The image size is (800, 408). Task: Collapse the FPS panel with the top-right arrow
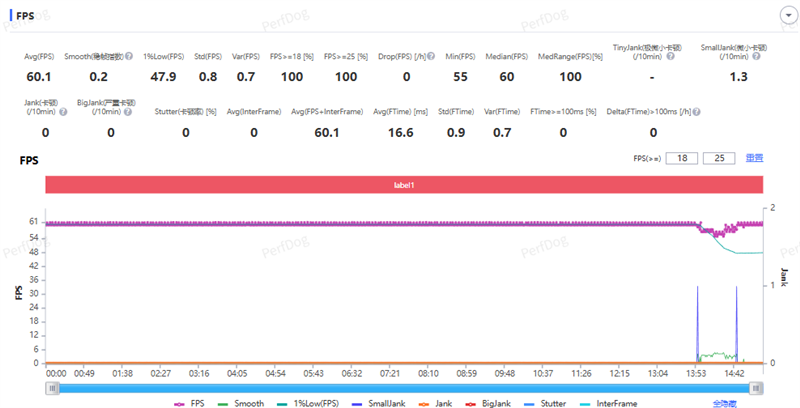tap(783, 17)
